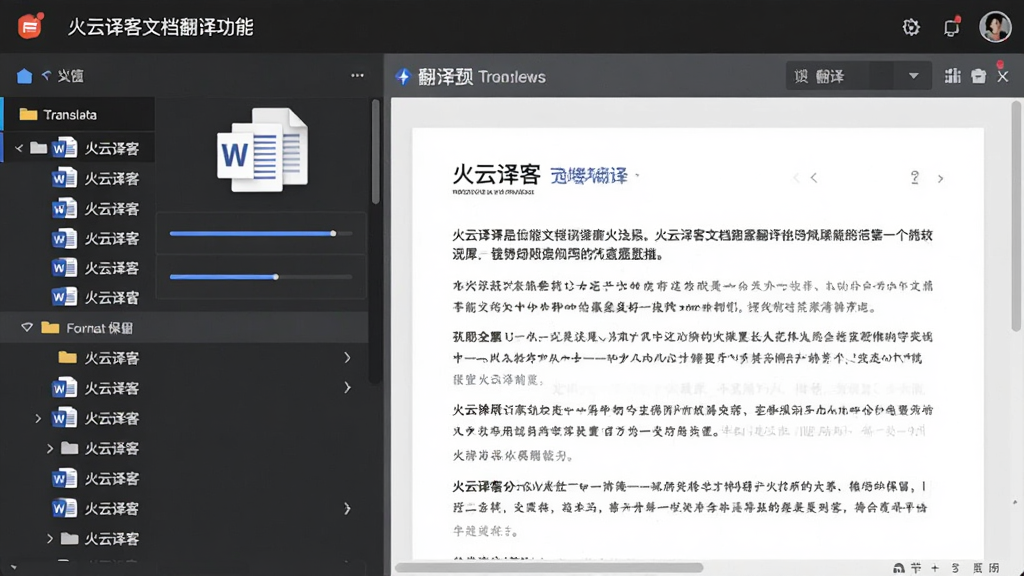Select the Translata folder

[78, 114]
